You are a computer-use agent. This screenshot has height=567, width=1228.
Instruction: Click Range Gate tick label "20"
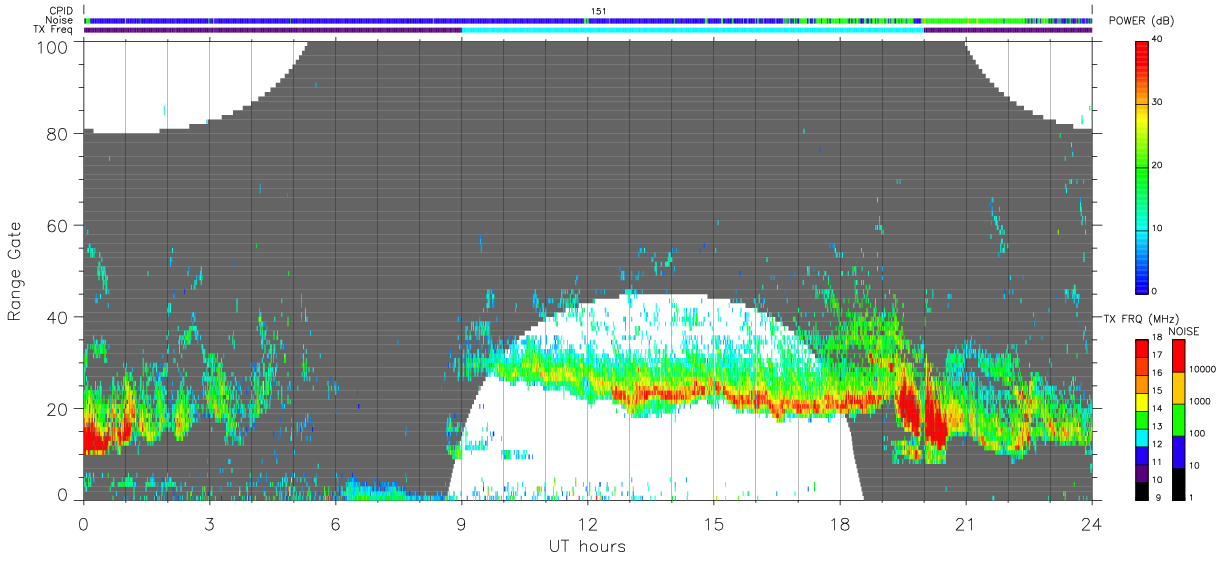click(x=60, y=409)
